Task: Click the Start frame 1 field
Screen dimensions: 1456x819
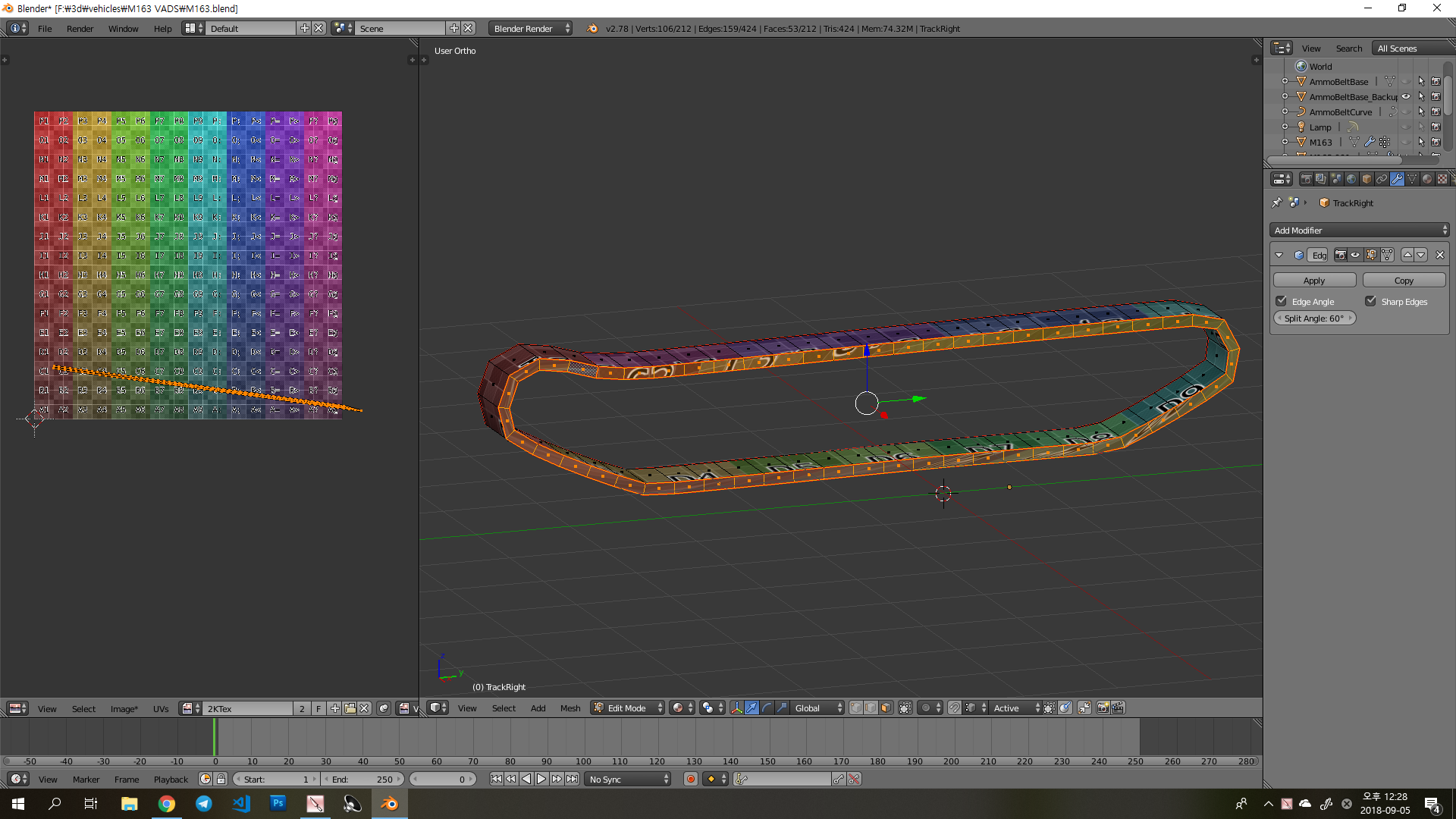Action: 276,779
